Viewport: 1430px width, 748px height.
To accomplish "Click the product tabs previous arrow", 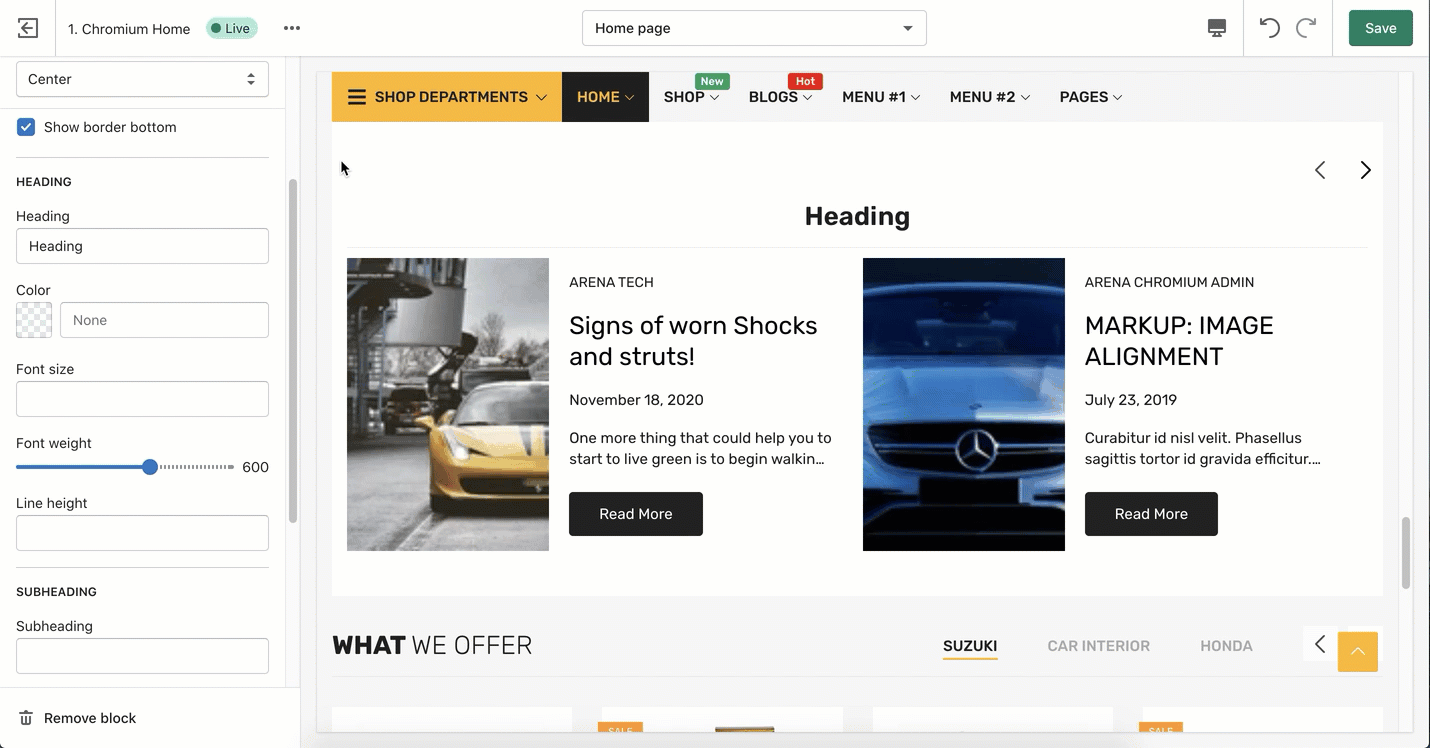I will (1320, 644).
